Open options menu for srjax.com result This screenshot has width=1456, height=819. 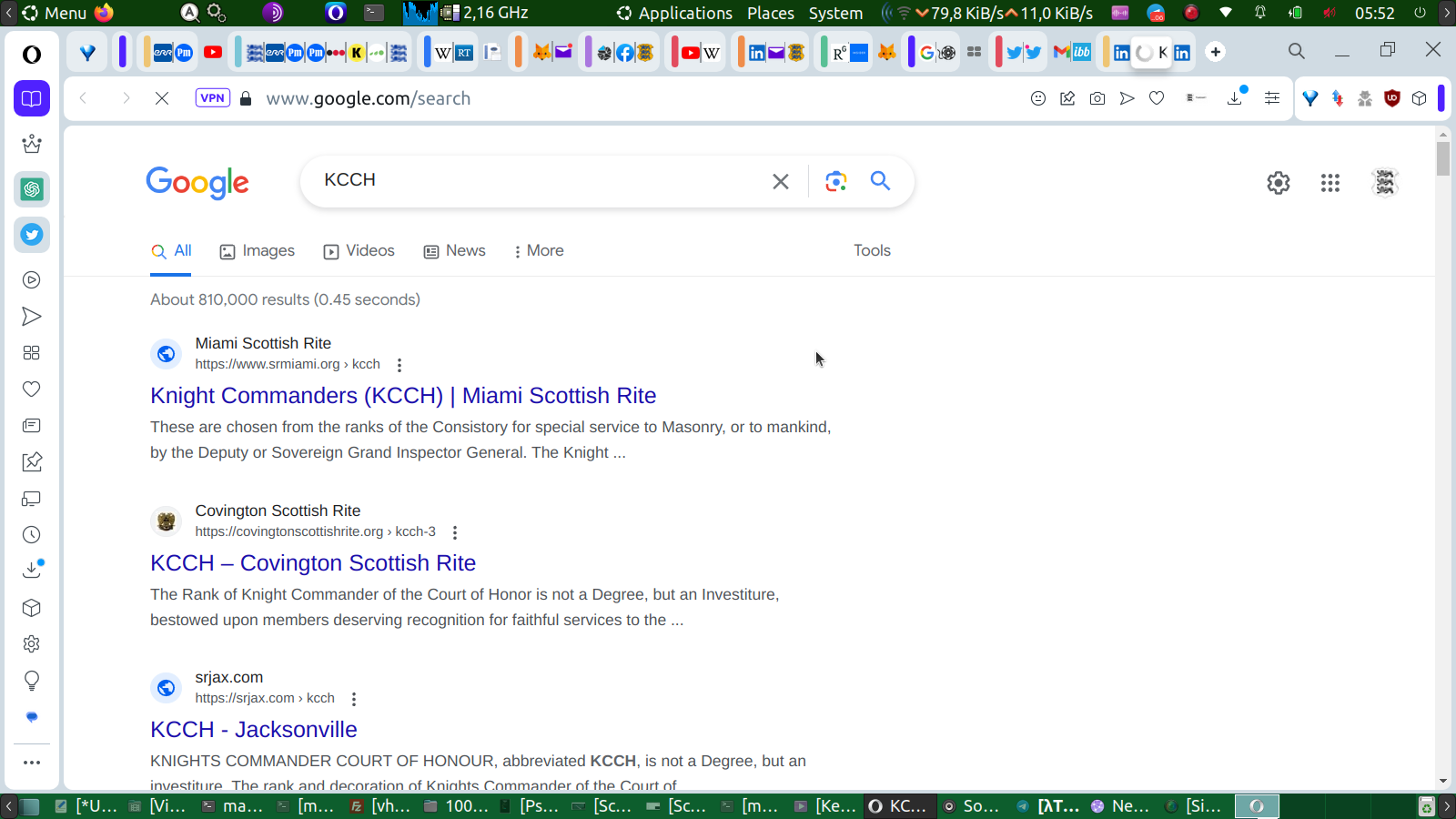click(354, 699)
